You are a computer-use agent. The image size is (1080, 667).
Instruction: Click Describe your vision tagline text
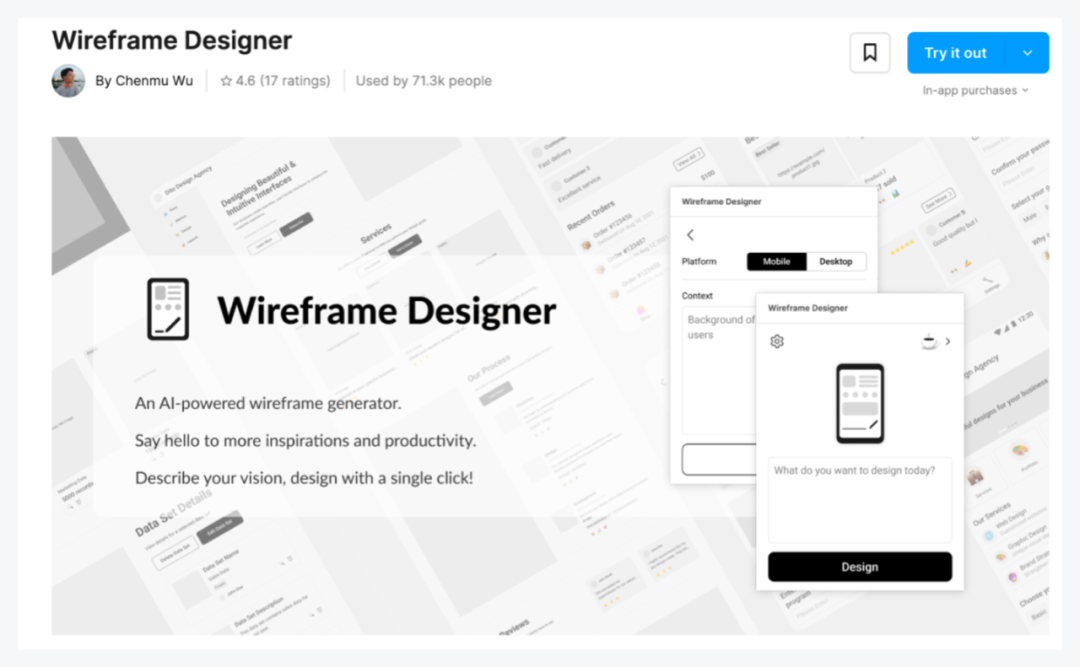click(304, 478)
